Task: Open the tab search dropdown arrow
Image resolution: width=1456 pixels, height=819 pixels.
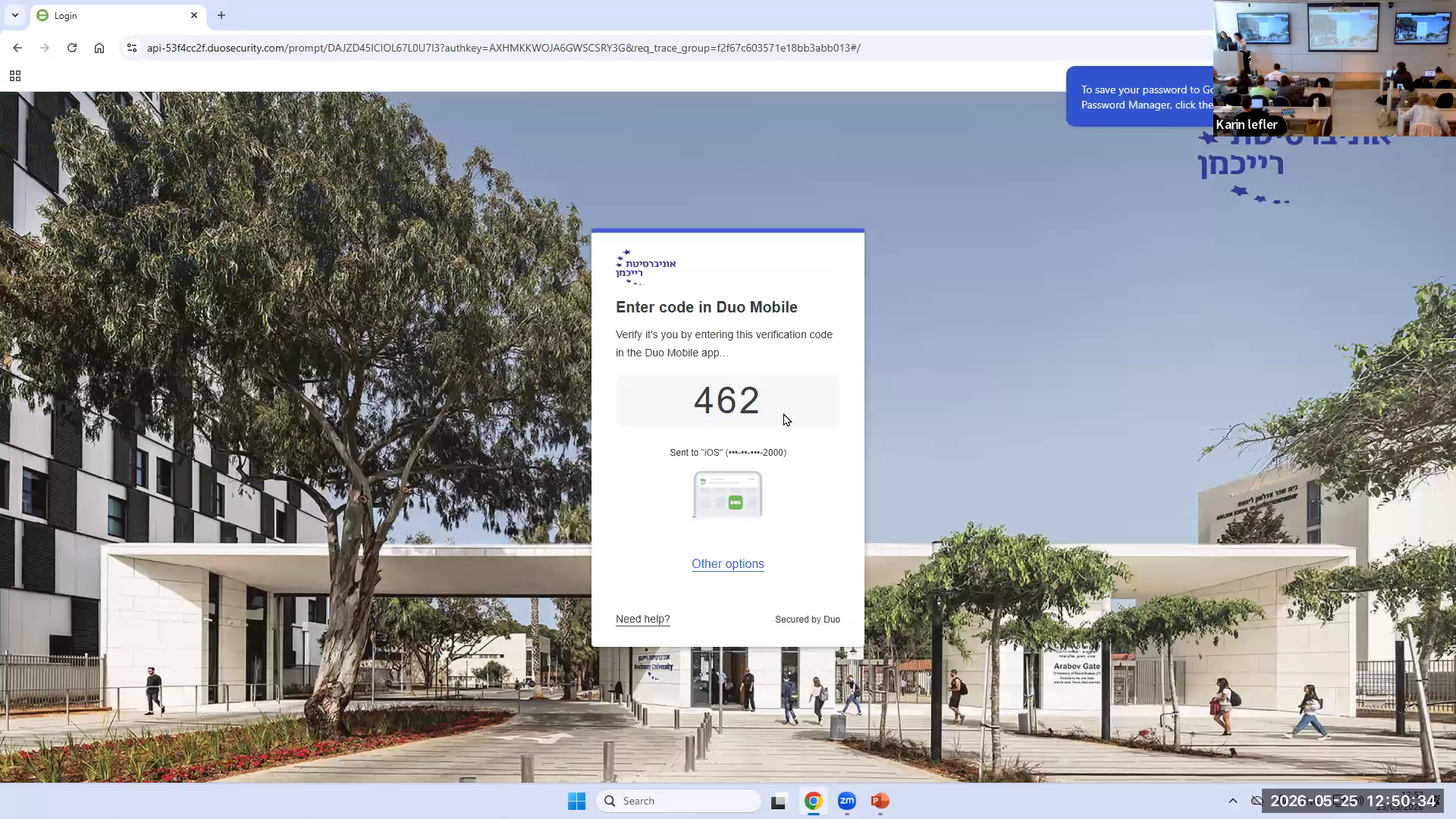Action: point(15,15)
